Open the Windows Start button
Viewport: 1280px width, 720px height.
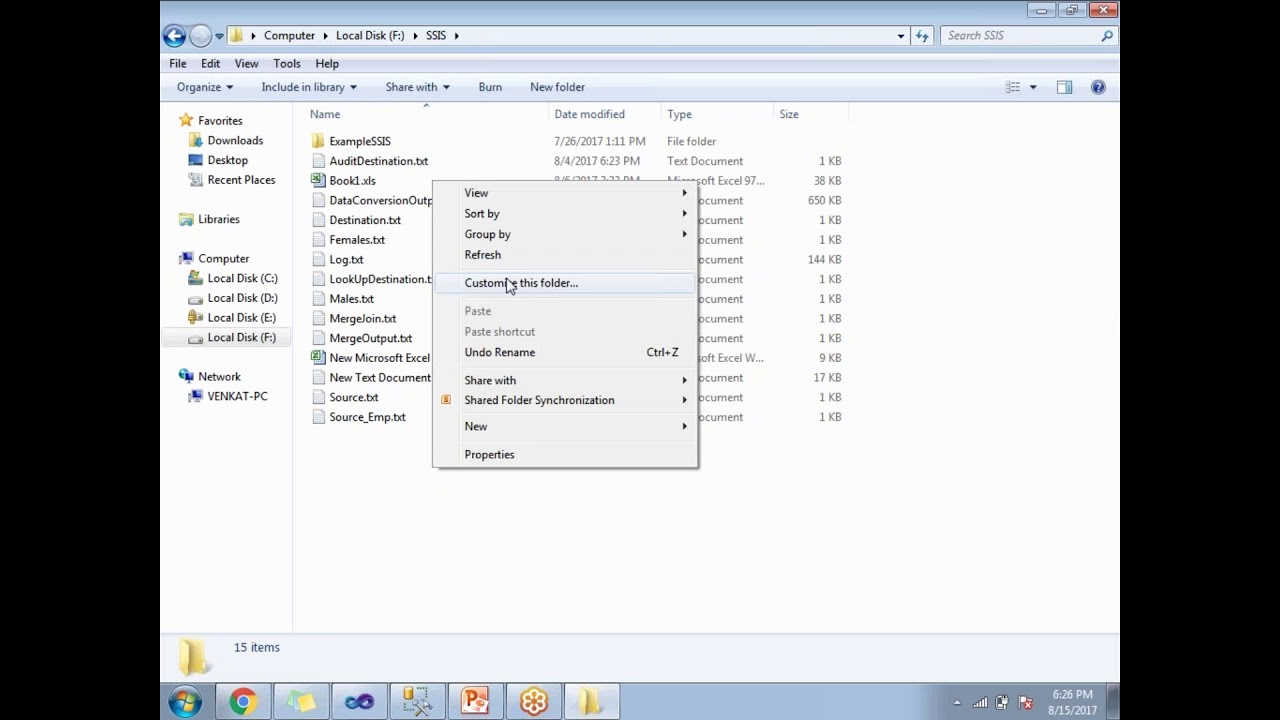tap(185, 702)
